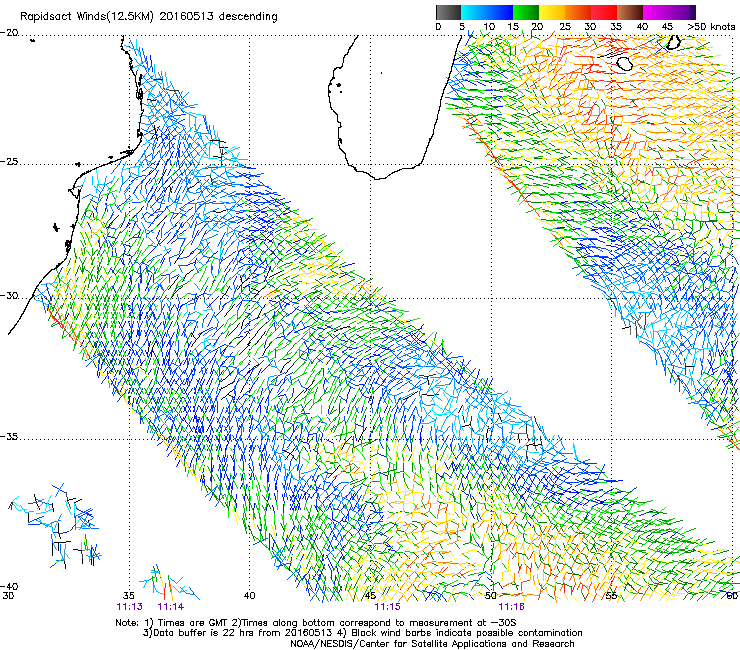Click the latitude label '-35'
Image resolution: width=740 pixels, height=650 pixels.
point(9,437)
